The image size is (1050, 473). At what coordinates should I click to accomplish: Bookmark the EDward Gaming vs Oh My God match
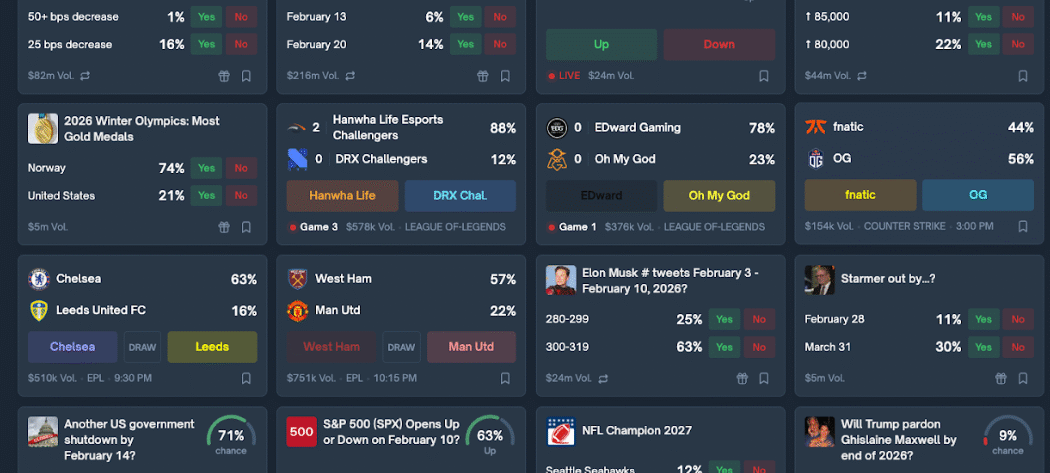[764, 227]
